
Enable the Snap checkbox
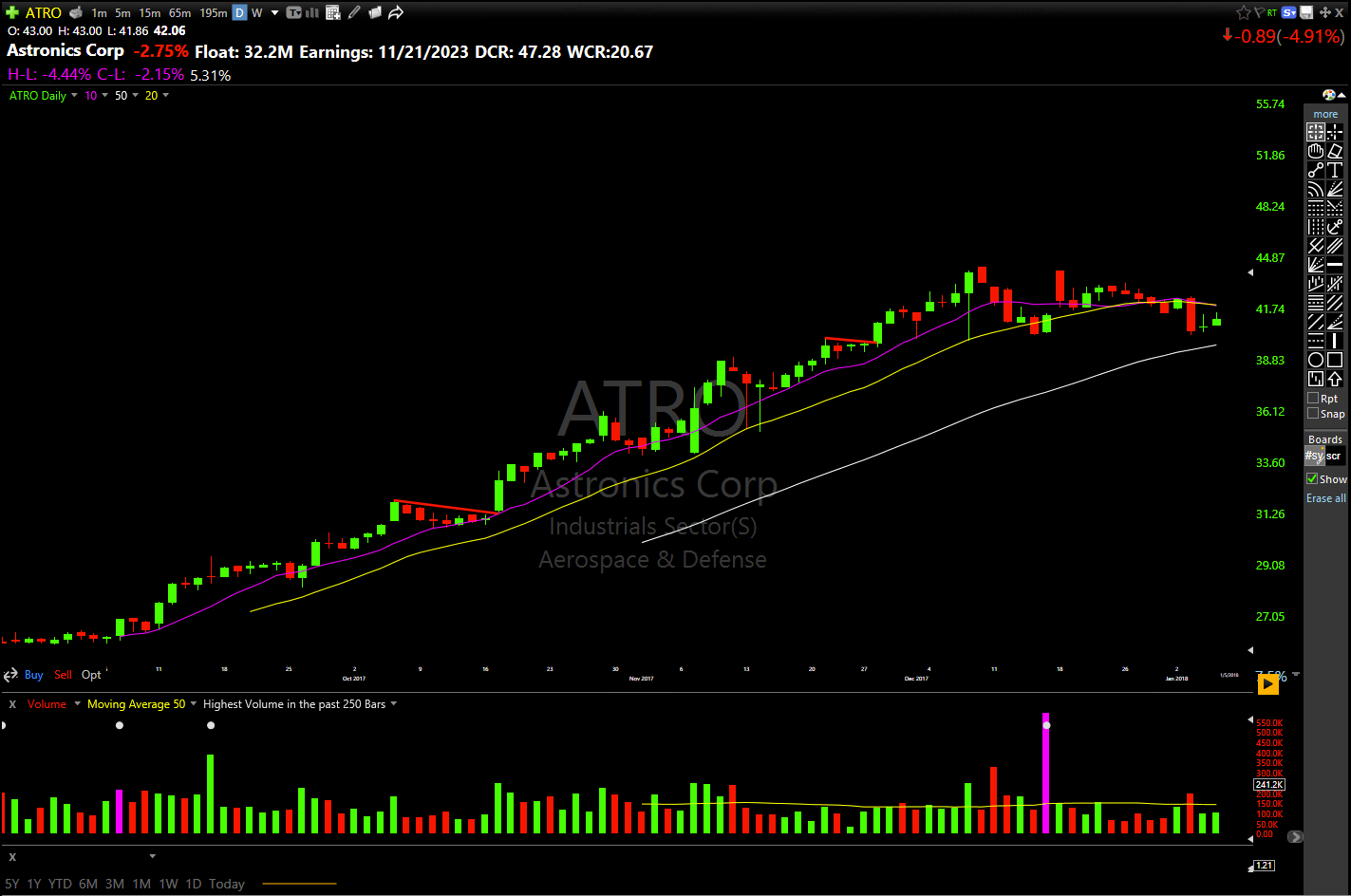click(x=1313, y=414)
